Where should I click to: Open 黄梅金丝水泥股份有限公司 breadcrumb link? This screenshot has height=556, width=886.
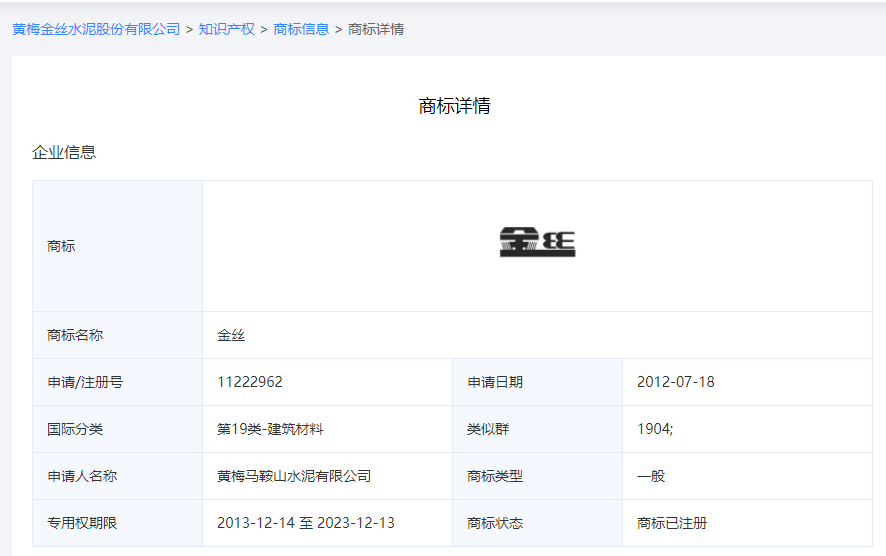(x=96, y=29)
